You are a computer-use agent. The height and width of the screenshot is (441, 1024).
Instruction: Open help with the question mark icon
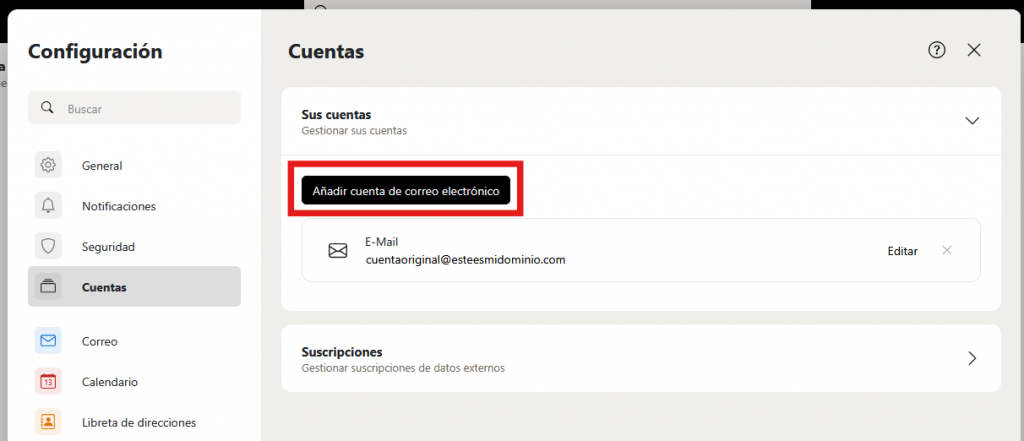pos(937,50)
